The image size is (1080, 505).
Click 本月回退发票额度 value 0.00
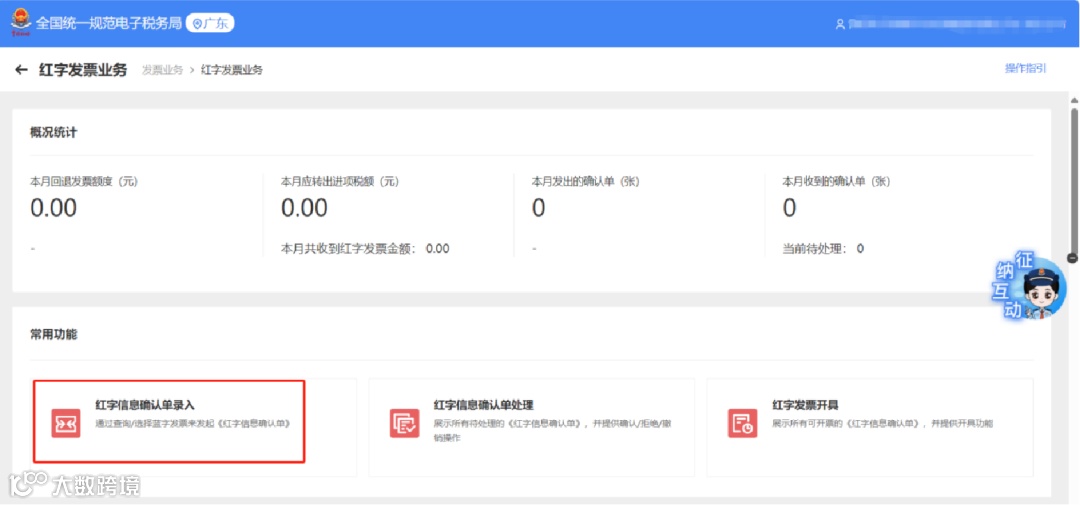click(54, 207)
